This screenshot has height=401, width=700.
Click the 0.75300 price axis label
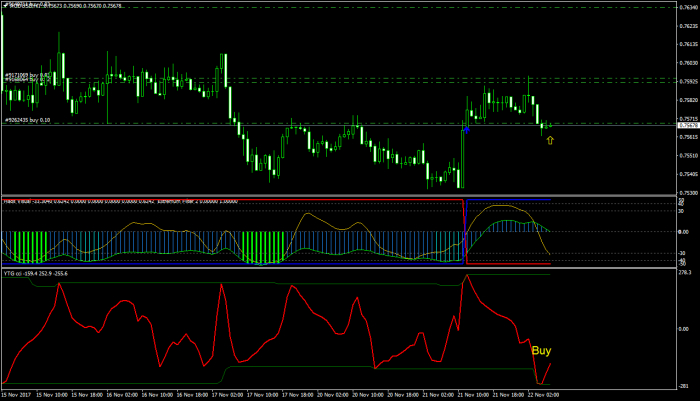[688, 193]
